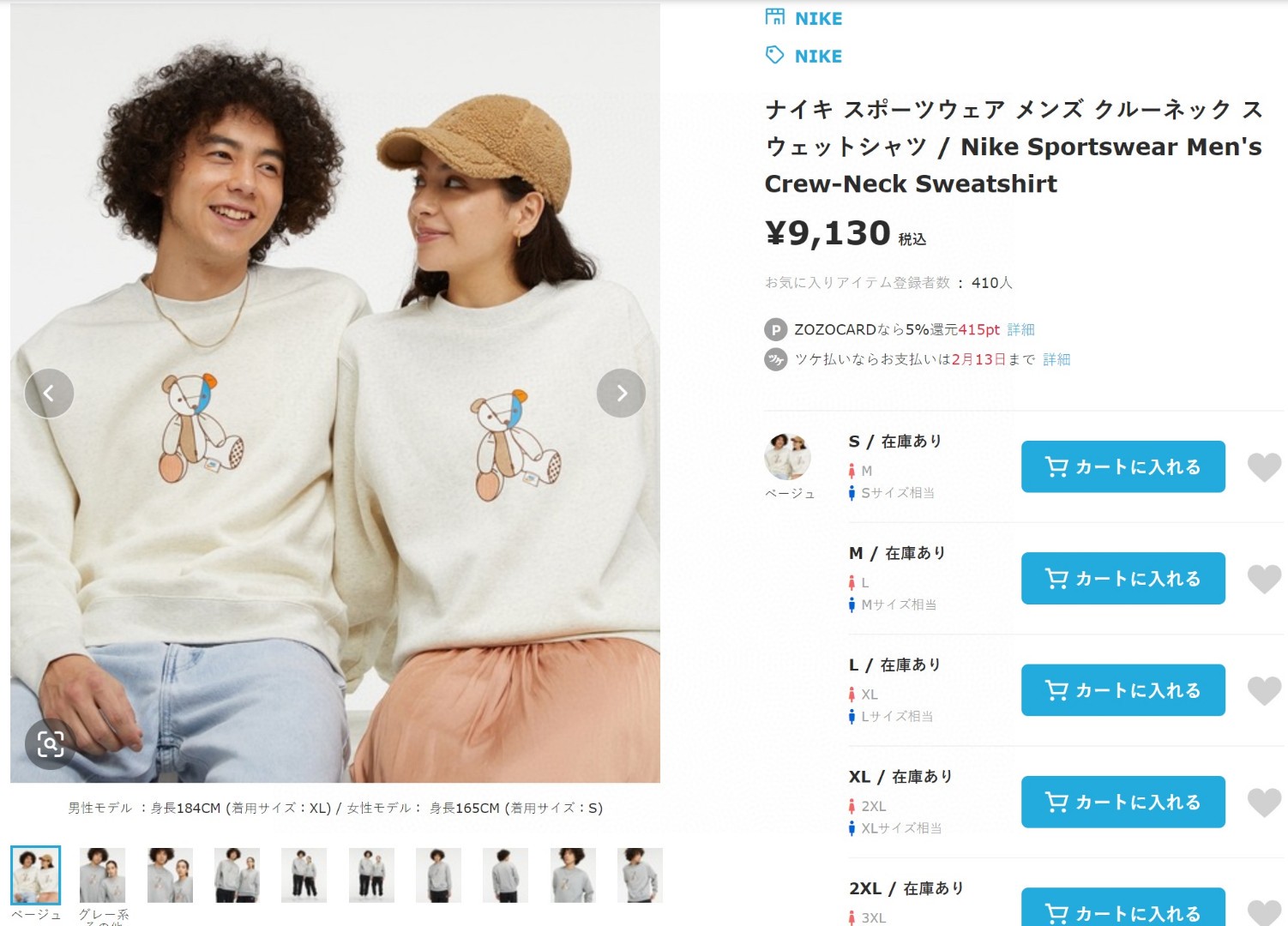Toggle the heart for size L
Screen dimensions: 1288x926
pos(1264,690)
